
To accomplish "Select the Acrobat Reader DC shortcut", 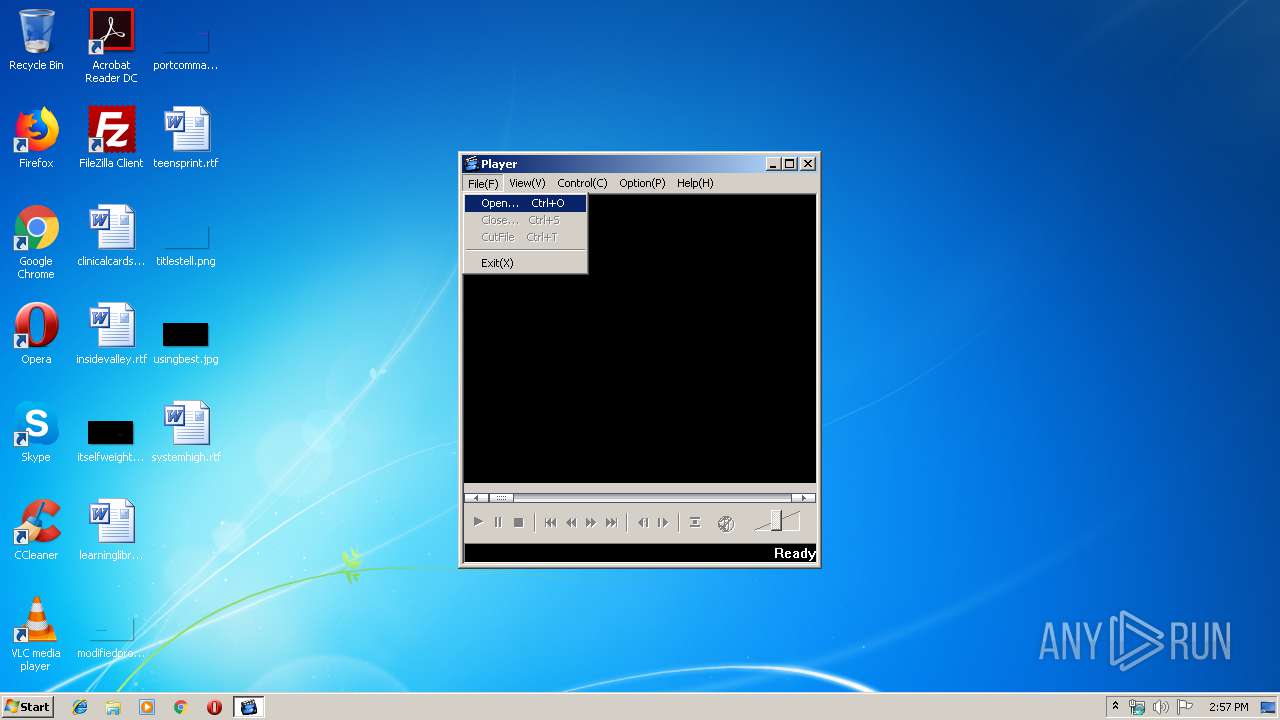I will 111,46.
